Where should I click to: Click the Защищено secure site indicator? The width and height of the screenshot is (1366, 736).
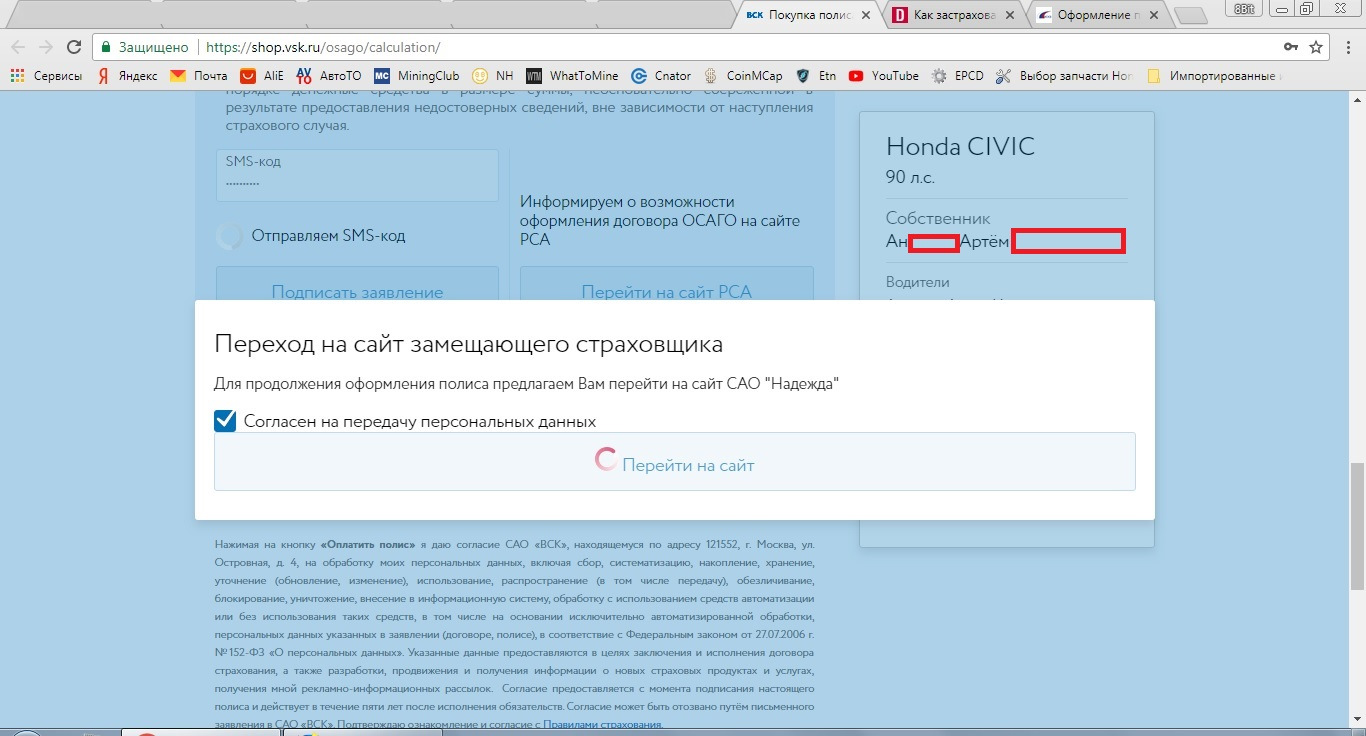pyautogui.click(x=146, y=47)
